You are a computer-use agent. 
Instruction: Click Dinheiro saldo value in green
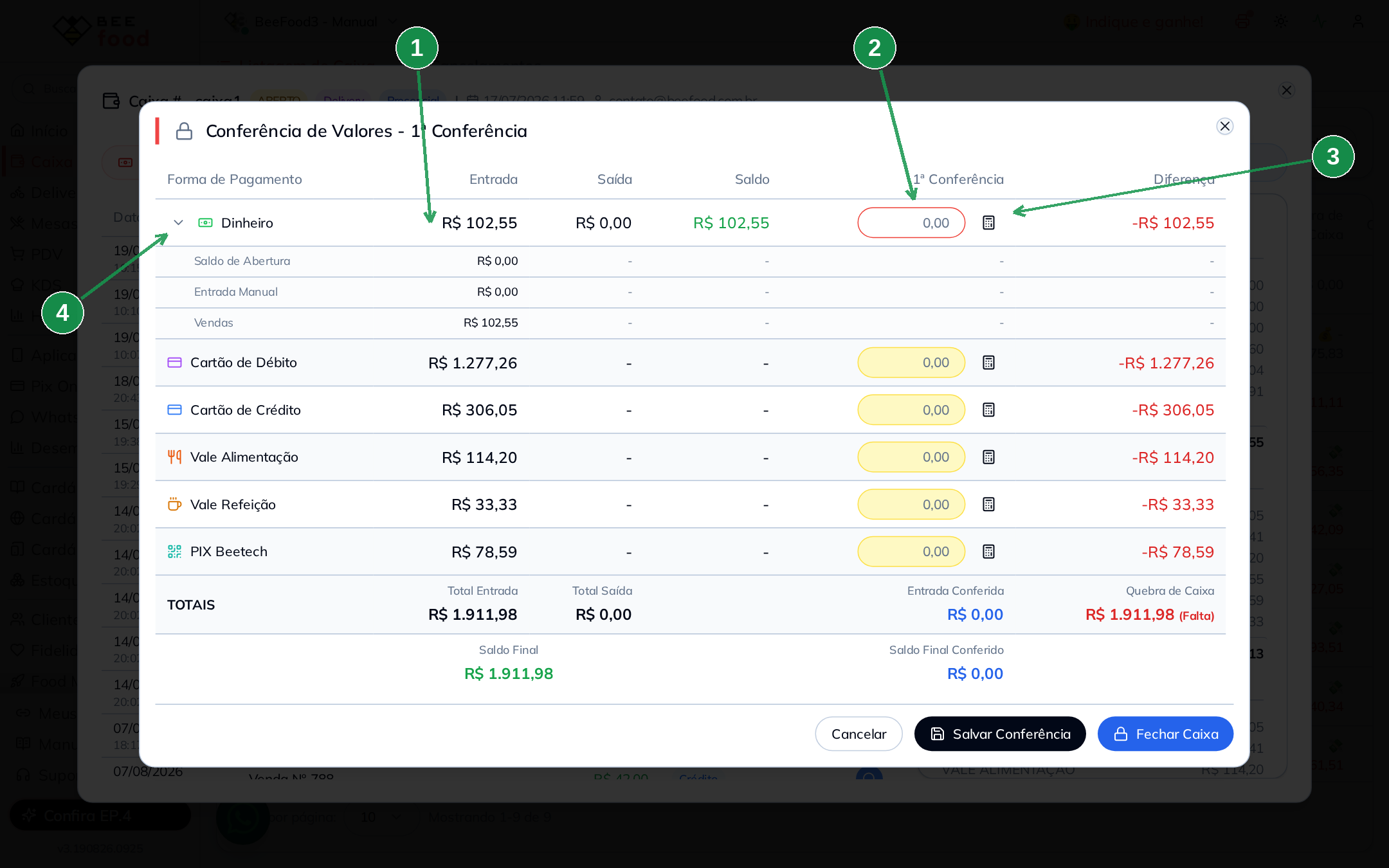tap(731, 223)
